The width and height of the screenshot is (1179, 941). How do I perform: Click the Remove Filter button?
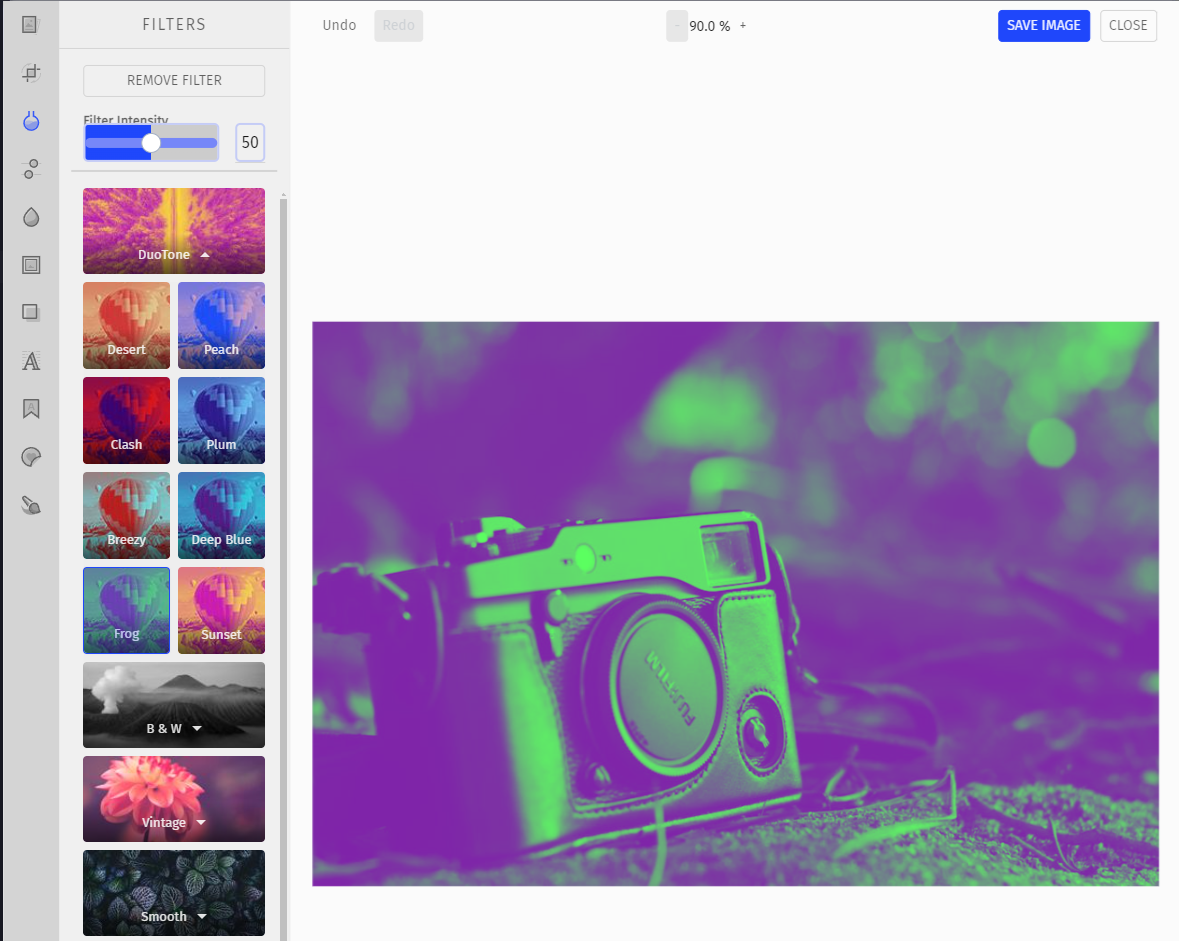174,80
